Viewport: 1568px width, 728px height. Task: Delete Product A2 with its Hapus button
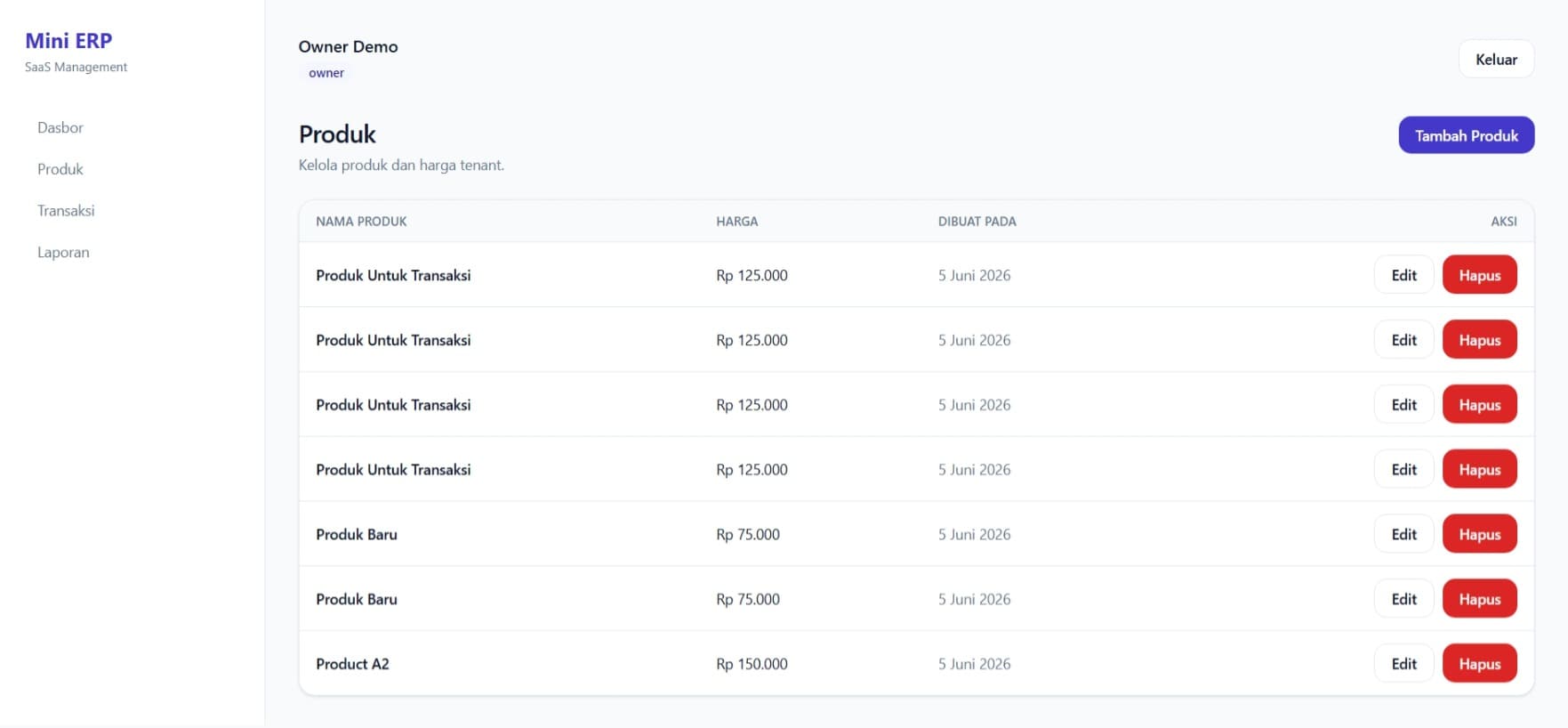pyautogui.click(x=1479, y=664)
